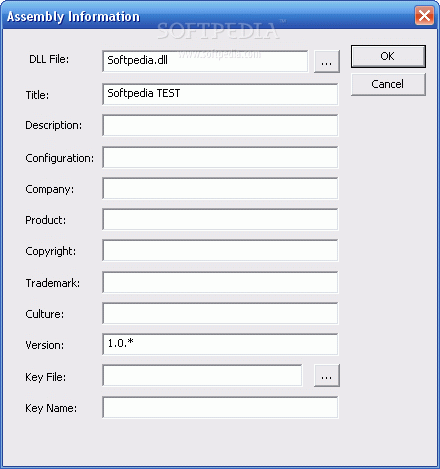
Task: Click the "Configuration:" label
Action: coord(60,158)
